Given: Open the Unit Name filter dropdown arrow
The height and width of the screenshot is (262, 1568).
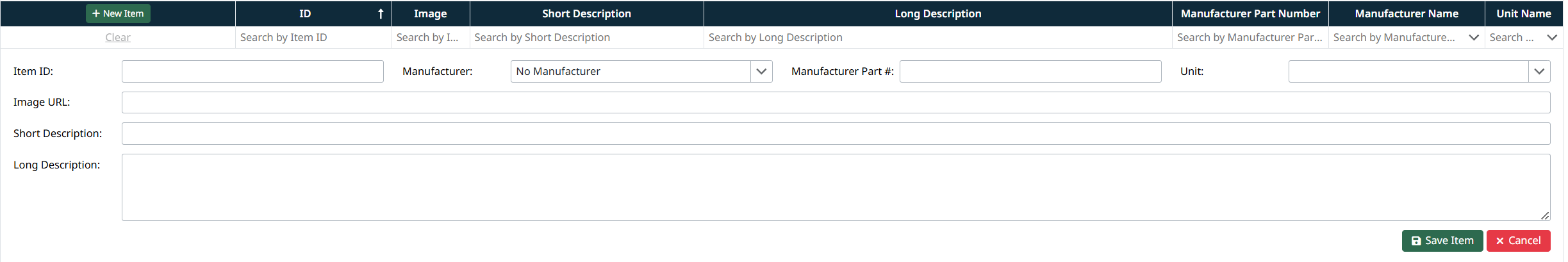Looking at the screenshot, I should 1552,37.
